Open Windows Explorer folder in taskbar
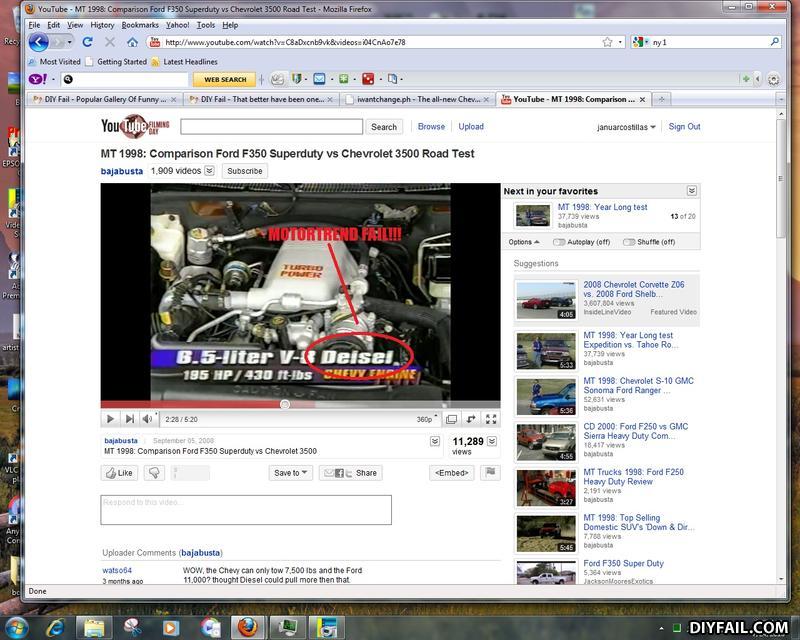Image resolution: width=800 pixels, height=640 pixels. [x=94, y=627]
